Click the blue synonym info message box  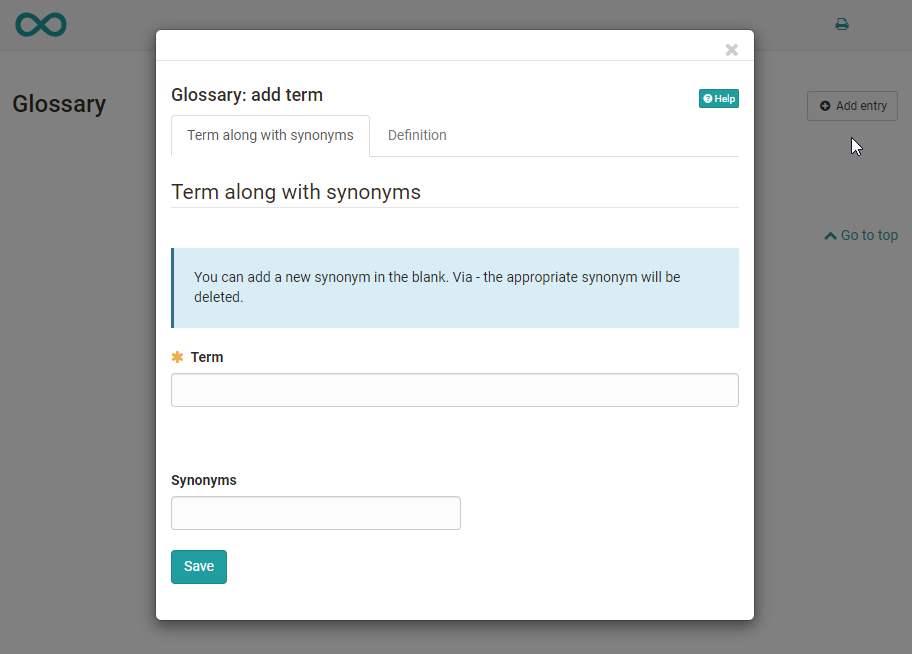pos(454,288)
